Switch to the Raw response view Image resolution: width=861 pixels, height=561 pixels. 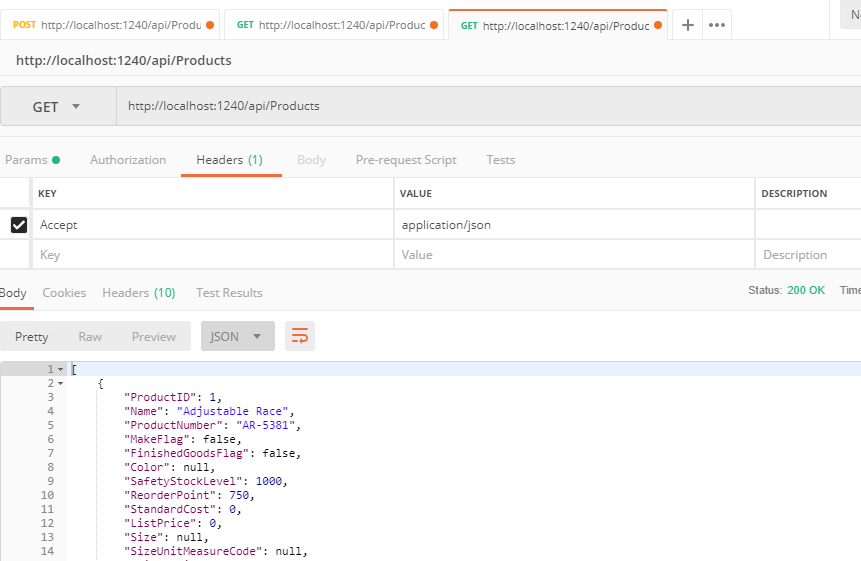90,337
